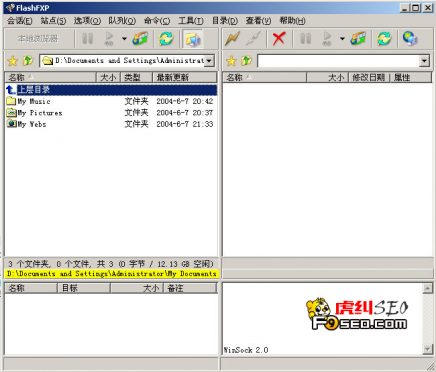
Task: Open right transfer play dropdown arrow
Action: 342,39
